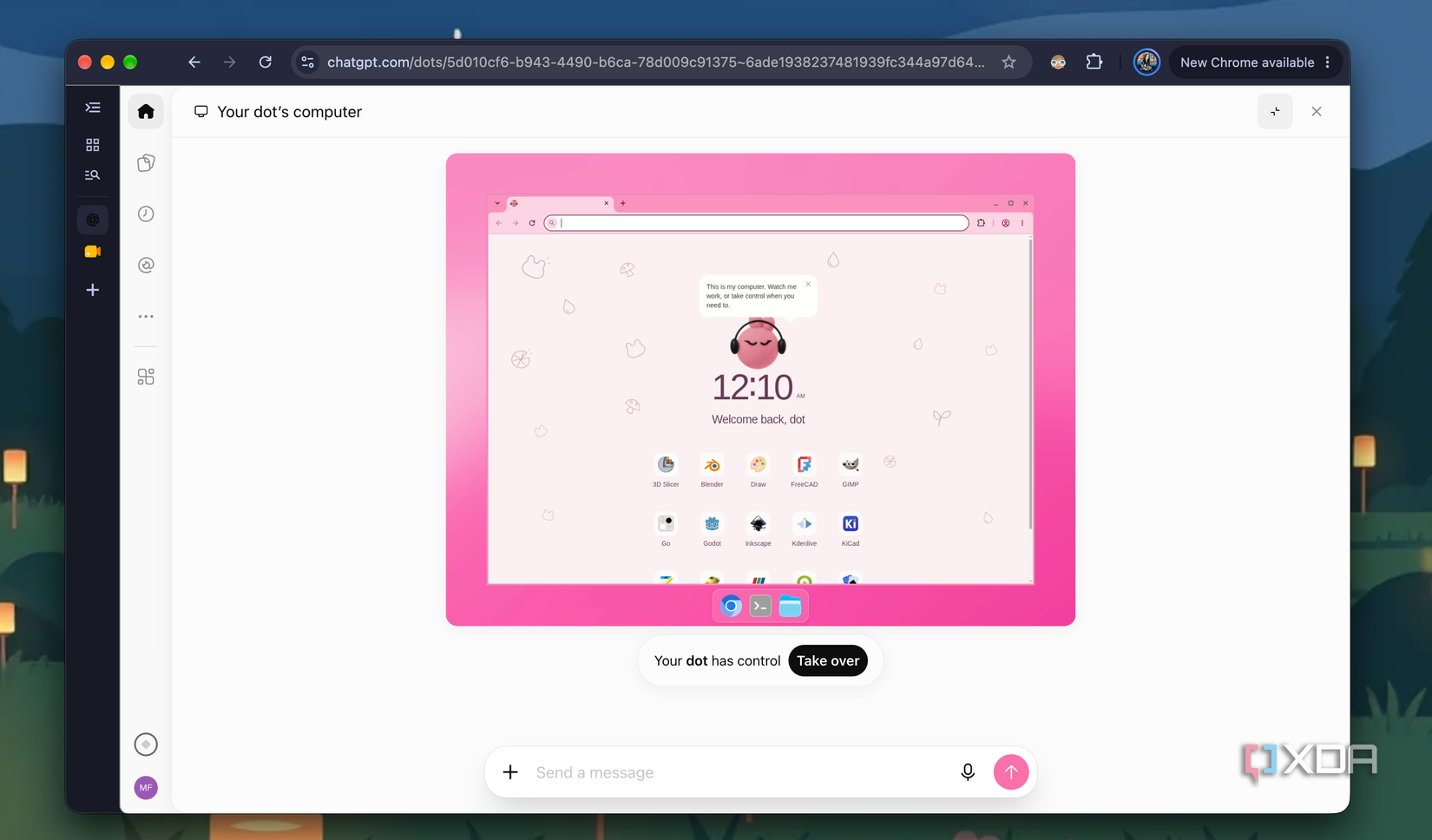Minimize the dot's computer panel view
This screenshot has height=840, width=1432.
(1275, 111)
